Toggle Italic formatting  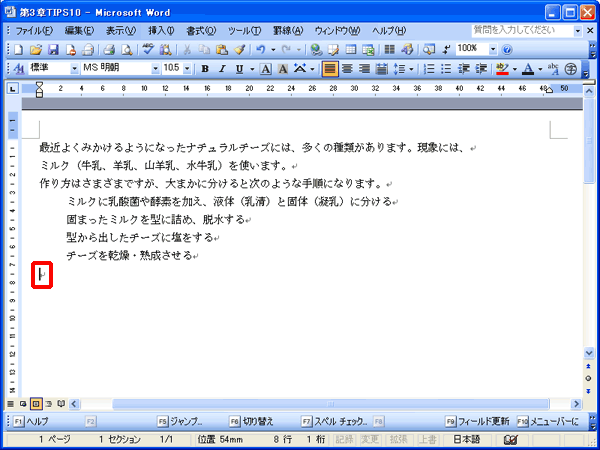tap(222, 69)
